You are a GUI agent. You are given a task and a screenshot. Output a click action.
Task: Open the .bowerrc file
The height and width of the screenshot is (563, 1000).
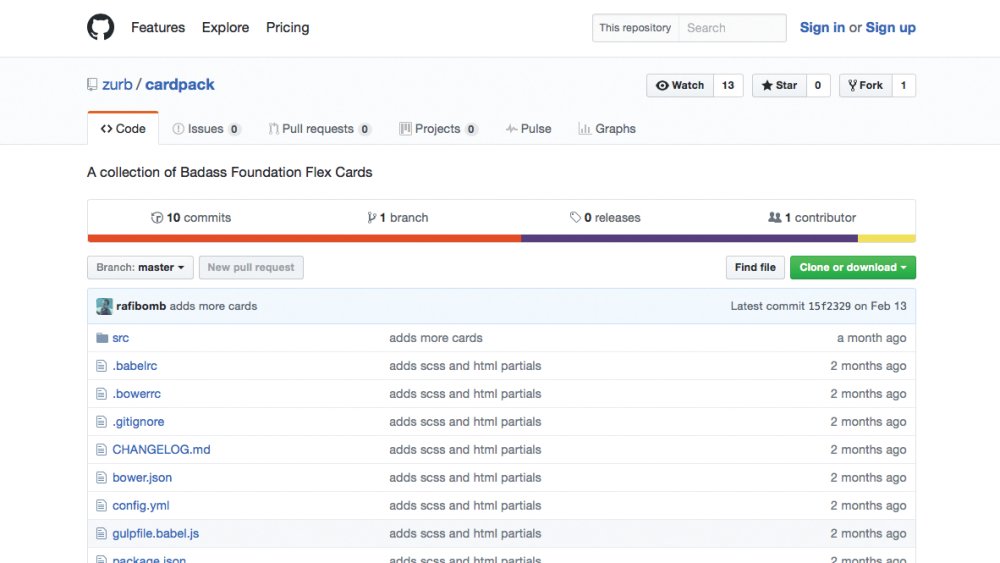(x=136, y=394)
